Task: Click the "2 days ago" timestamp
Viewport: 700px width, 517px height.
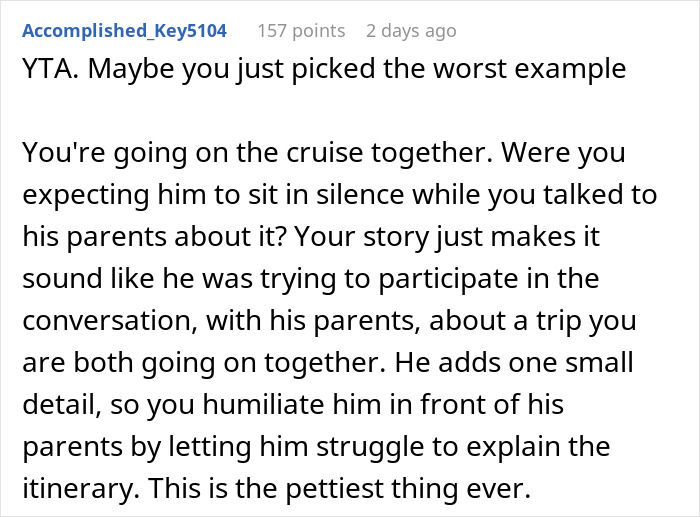Action: click(x=410, y=31)
